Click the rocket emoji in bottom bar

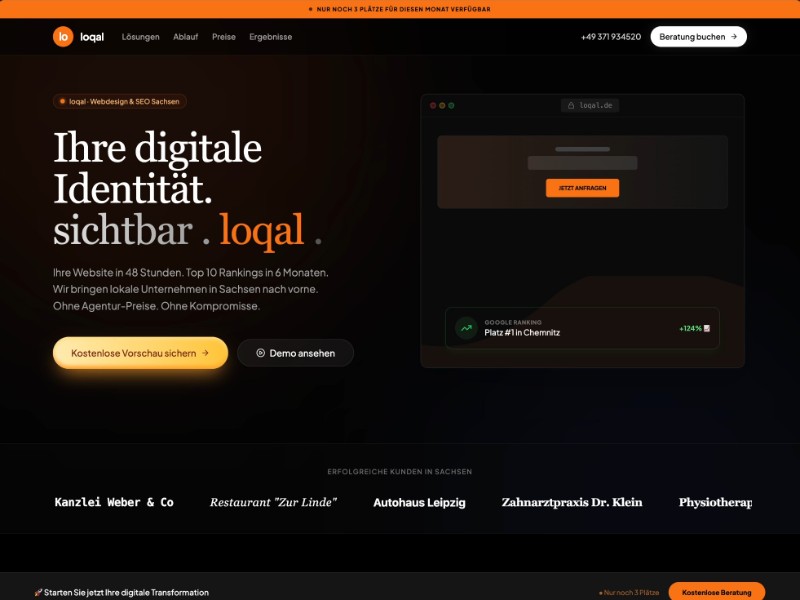pyautogui.click(x=38, y=592)
